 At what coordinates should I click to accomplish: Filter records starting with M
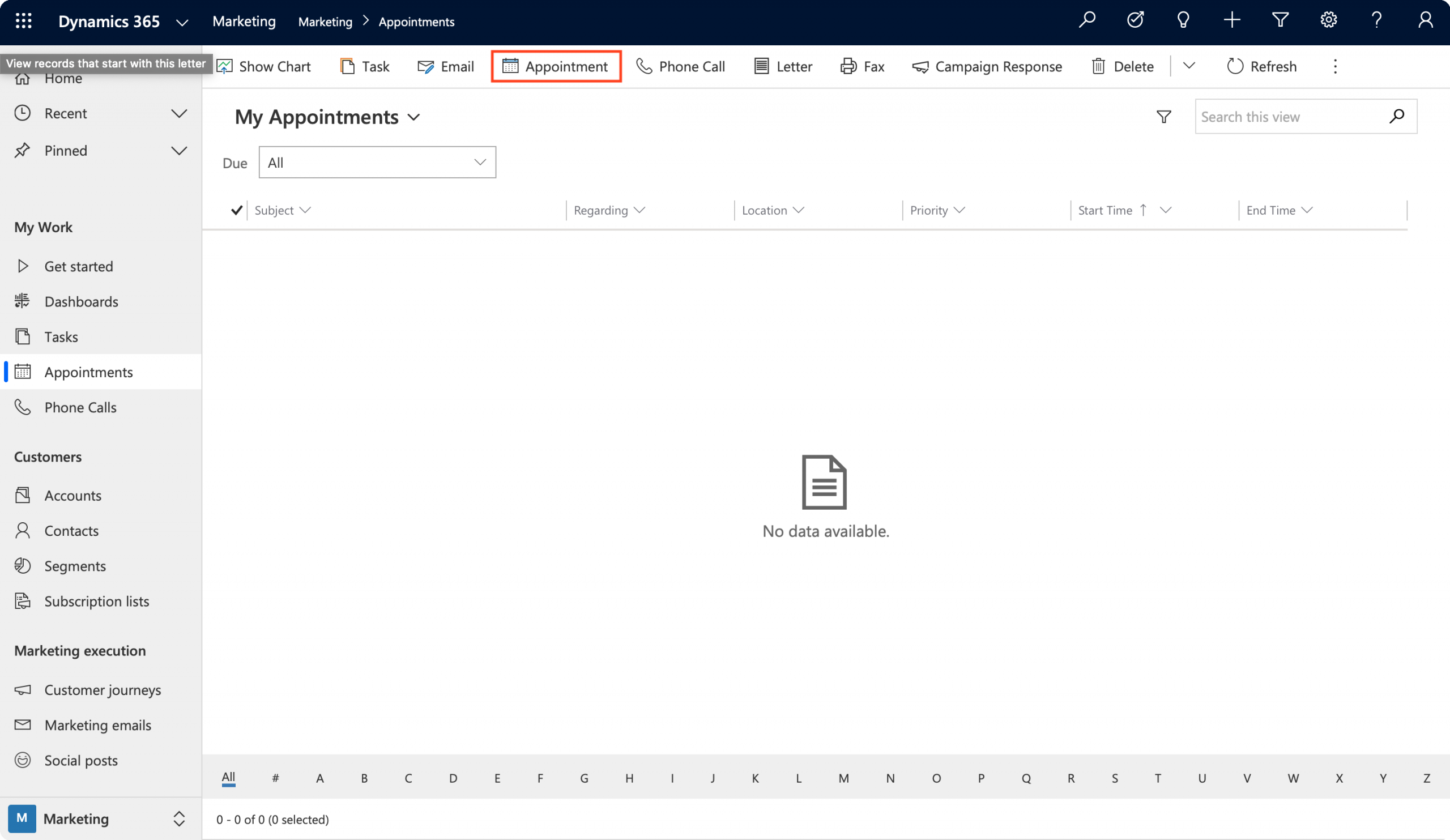[843, 778]
